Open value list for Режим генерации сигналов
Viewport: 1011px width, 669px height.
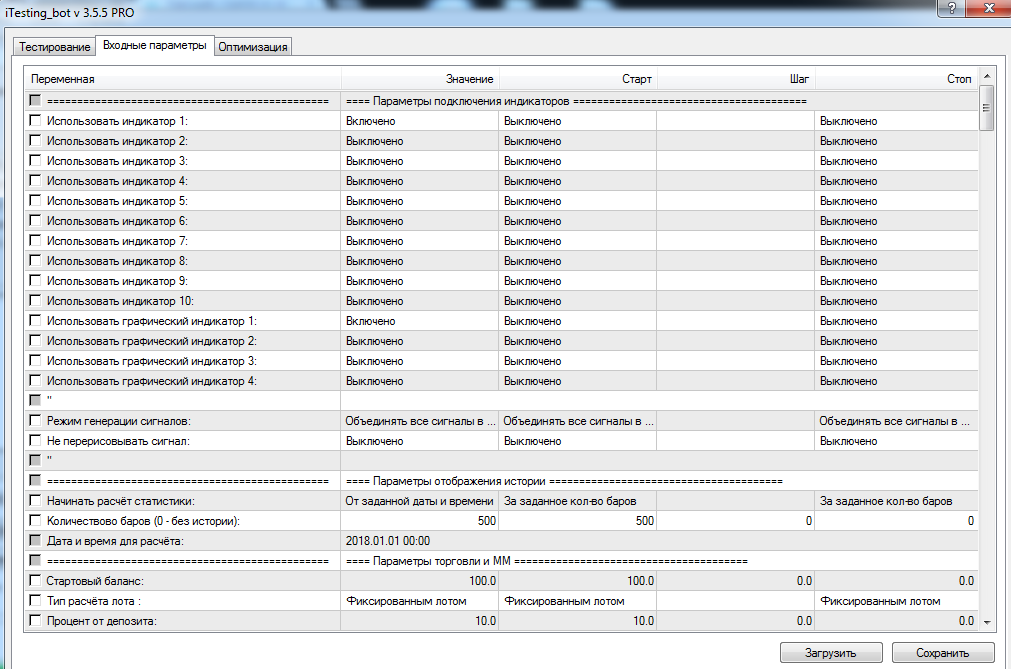(419, 421)
